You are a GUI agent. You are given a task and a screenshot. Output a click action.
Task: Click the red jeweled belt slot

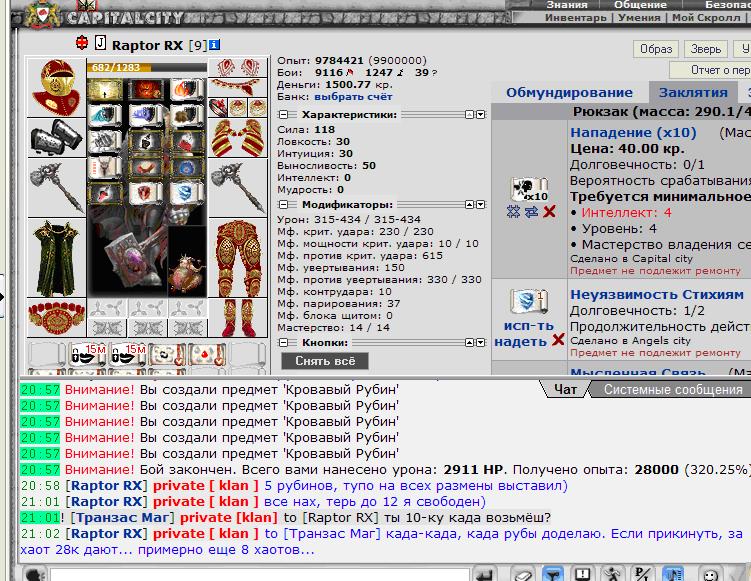57,318
